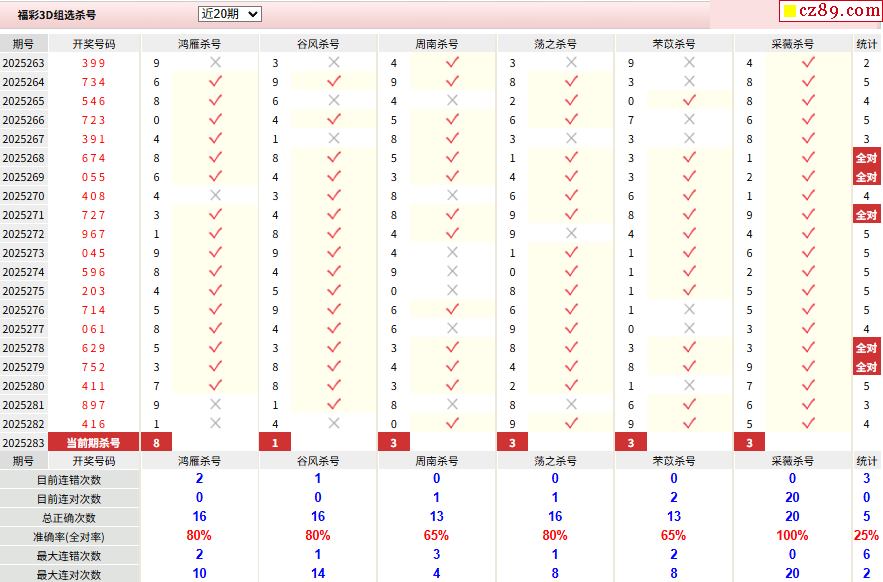Click winning number 399 in row 2025263
Image resolution: width=883 pixels, height=582 pixels.
coord(94,63)
